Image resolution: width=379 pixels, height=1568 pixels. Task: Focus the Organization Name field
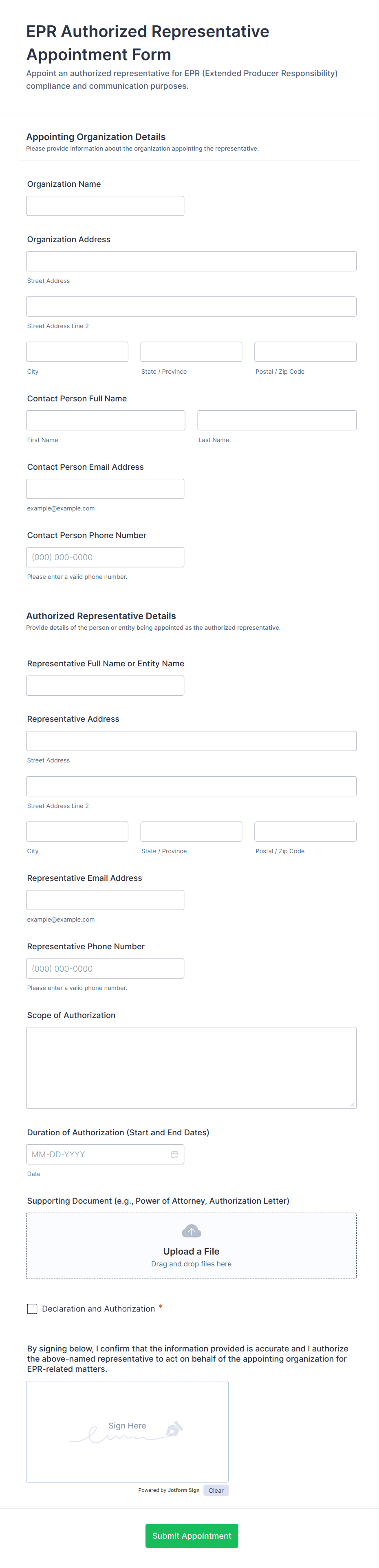pyautogui.click(x=105, y=206)
